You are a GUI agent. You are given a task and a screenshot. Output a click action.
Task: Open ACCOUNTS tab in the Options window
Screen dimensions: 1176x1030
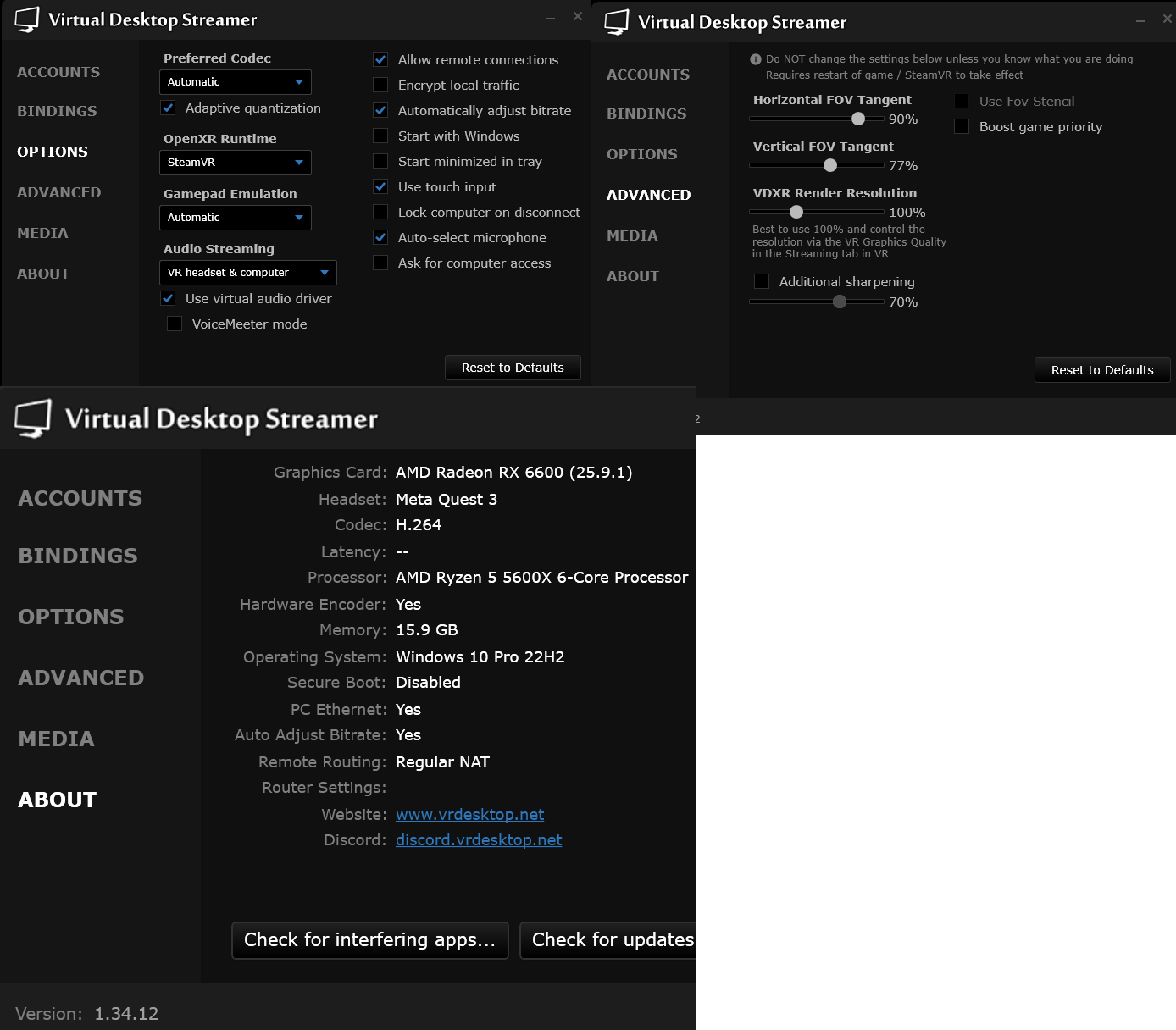tap(58, 73)
